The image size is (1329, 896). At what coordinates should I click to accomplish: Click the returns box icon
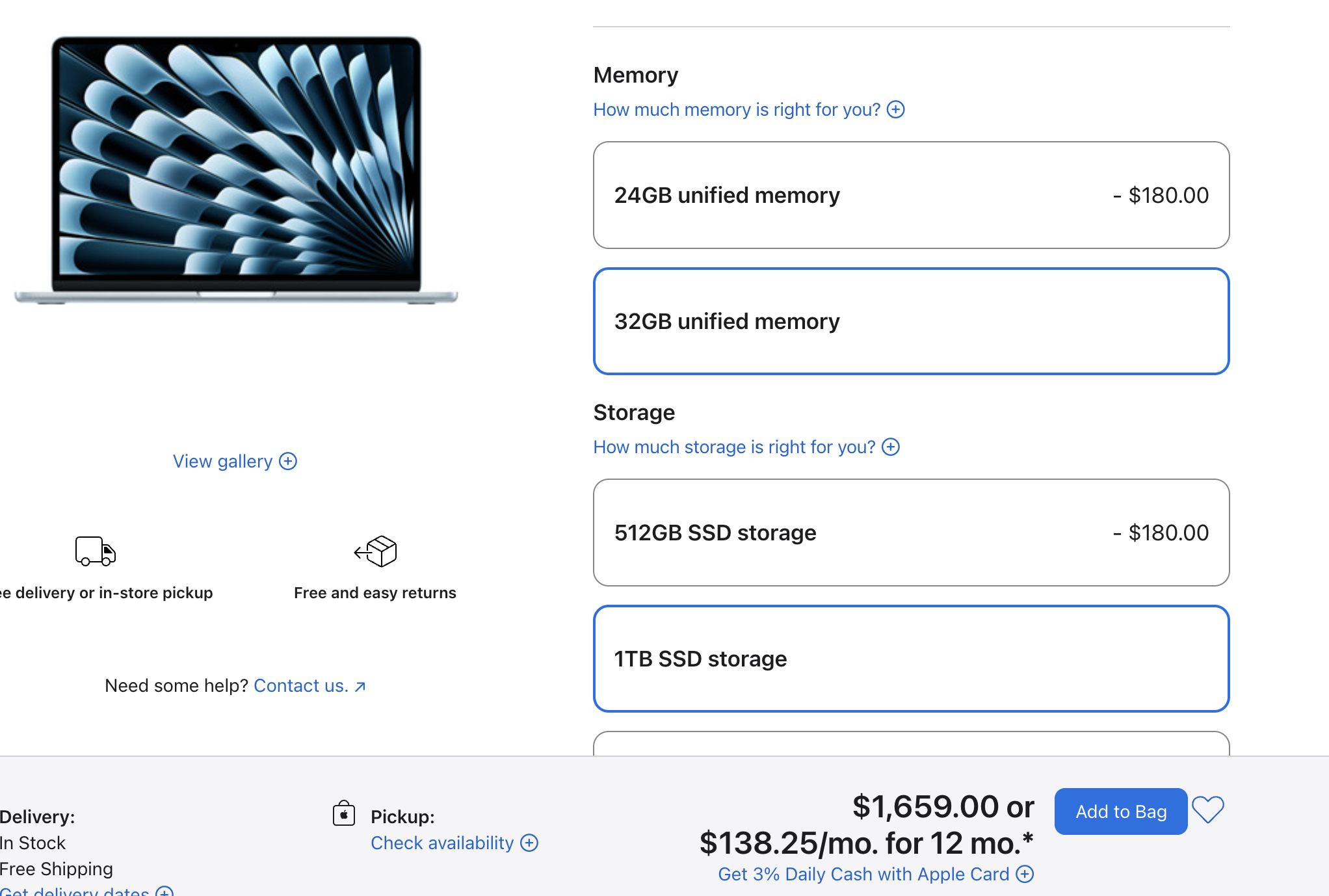click(x=375, y=551)
